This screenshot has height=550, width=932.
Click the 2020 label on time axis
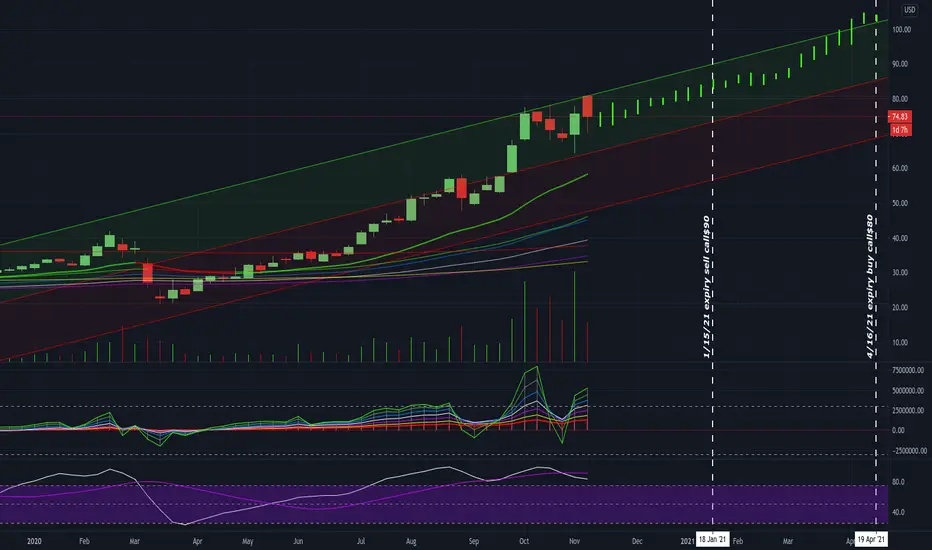(x=34, y=541)
